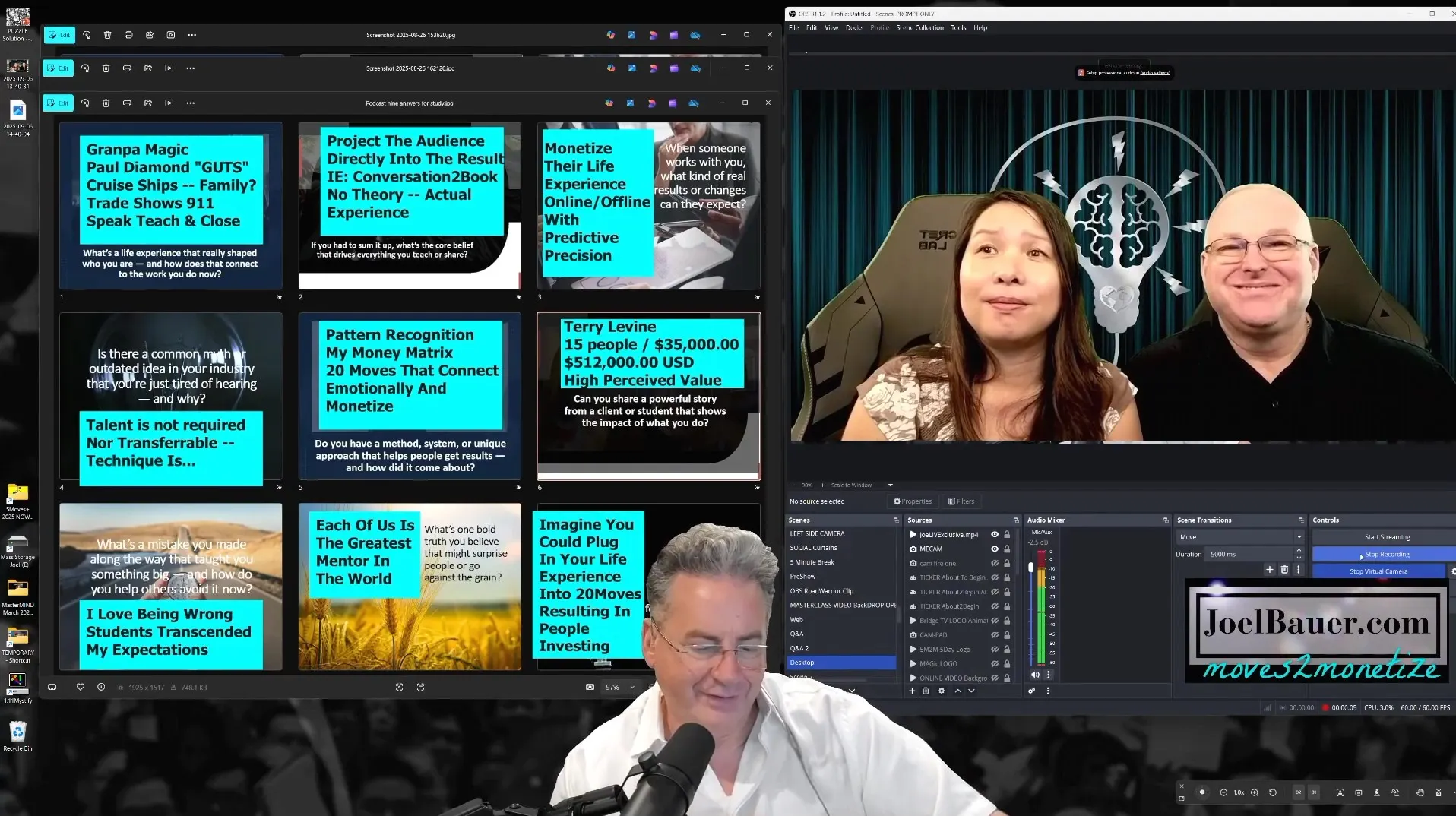Open file info icon in photo viewer
1456x816 pixels.
click(101, 687)
